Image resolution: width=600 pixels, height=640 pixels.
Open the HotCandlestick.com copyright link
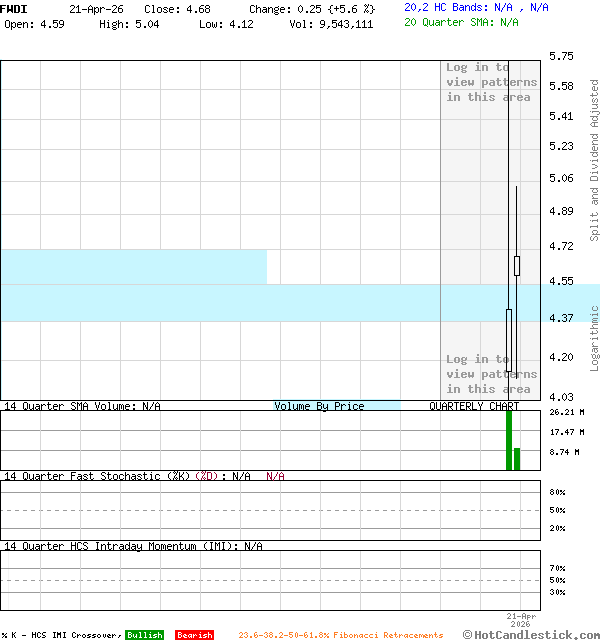tap(531, 634)
